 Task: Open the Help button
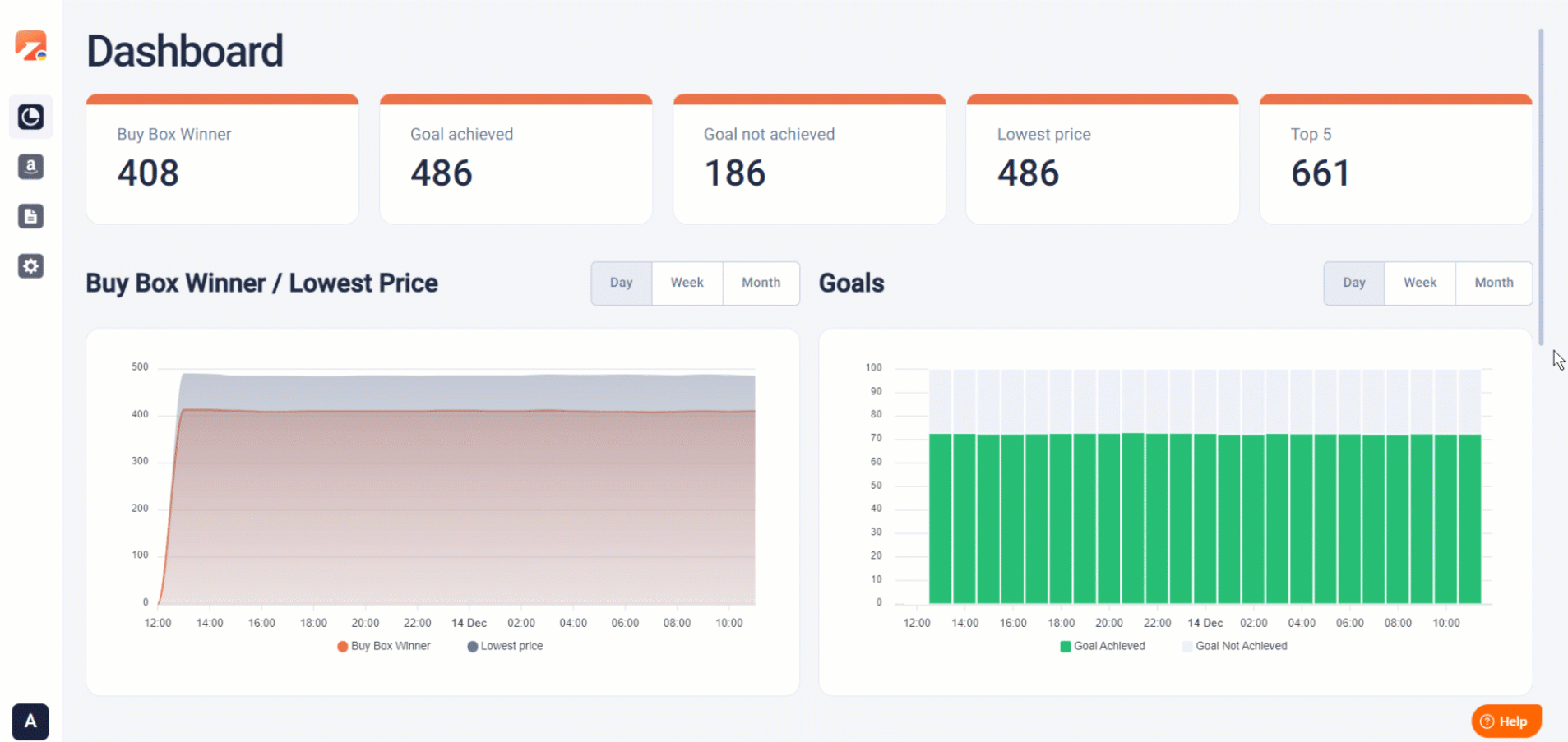pyautogui.click(x=1506, y=721)
